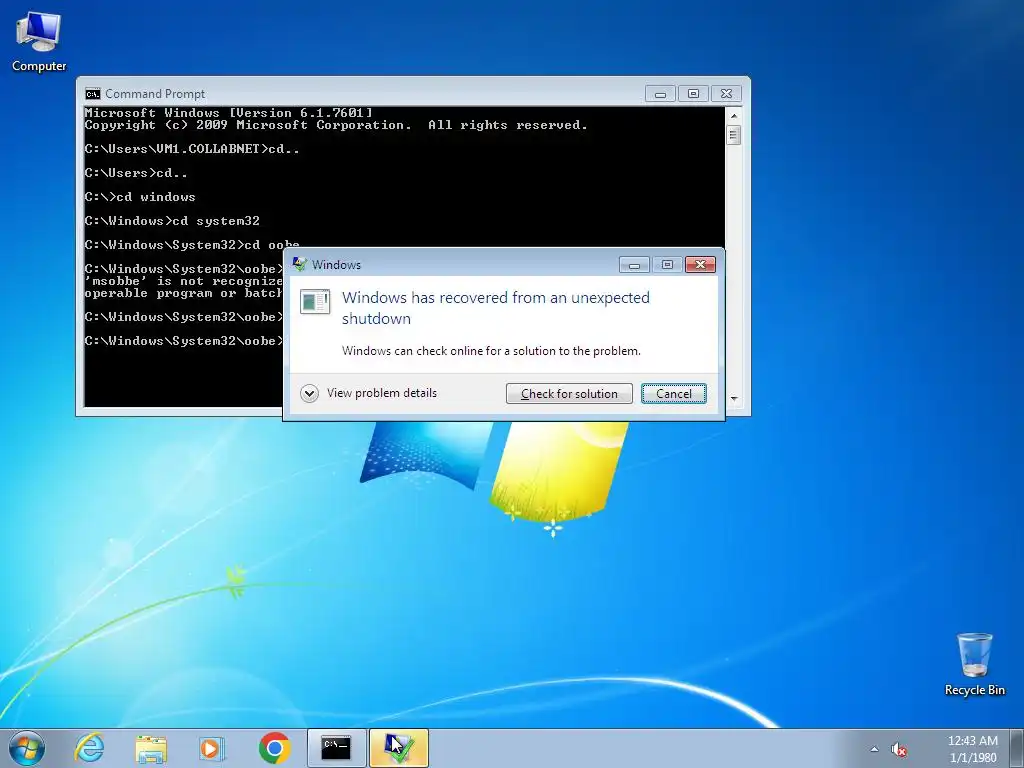This screenshot has width=1024, height=768.
Task: Click the Show desktop strip
Action: click(x=1019, y=748)
